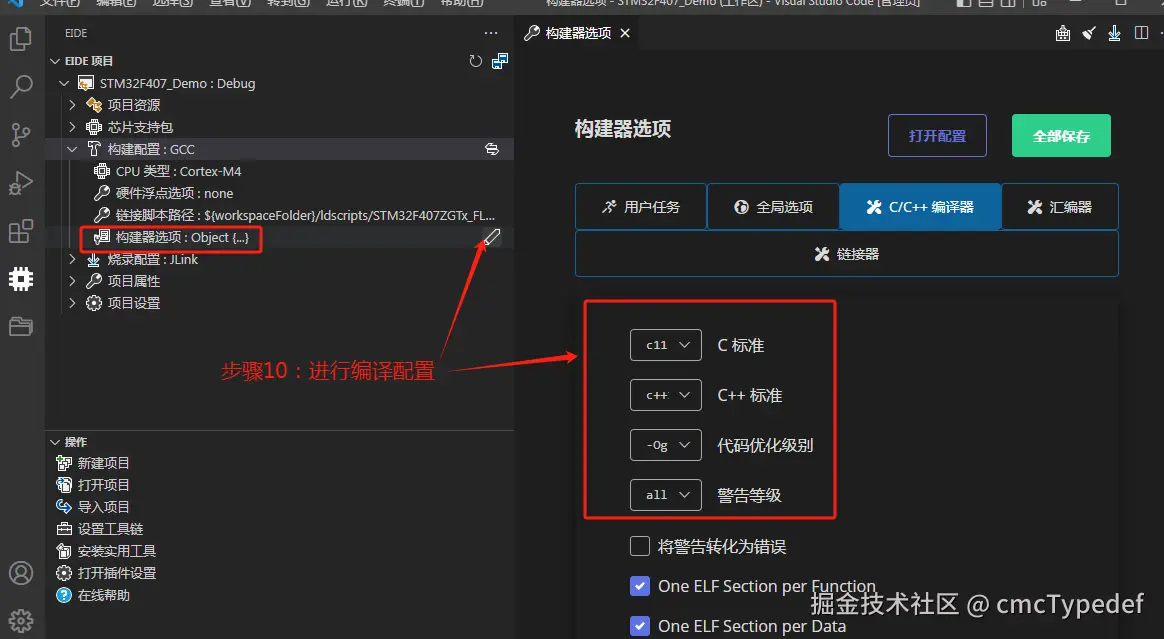
Task: Switch to the 汇编器 tab
Action: tap(1060, 206)
